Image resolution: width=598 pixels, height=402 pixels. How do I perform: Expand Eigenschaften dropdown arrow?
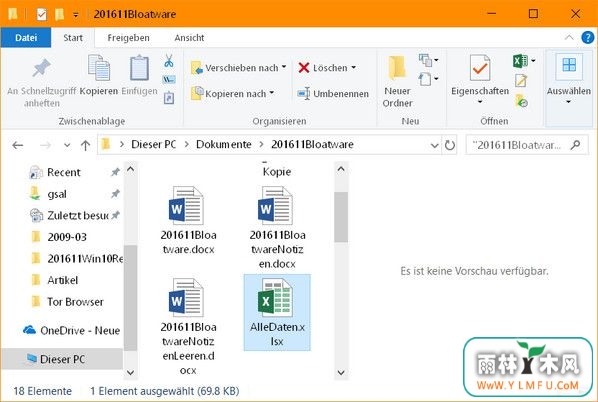pyautogui.click(x=480, y=102)
